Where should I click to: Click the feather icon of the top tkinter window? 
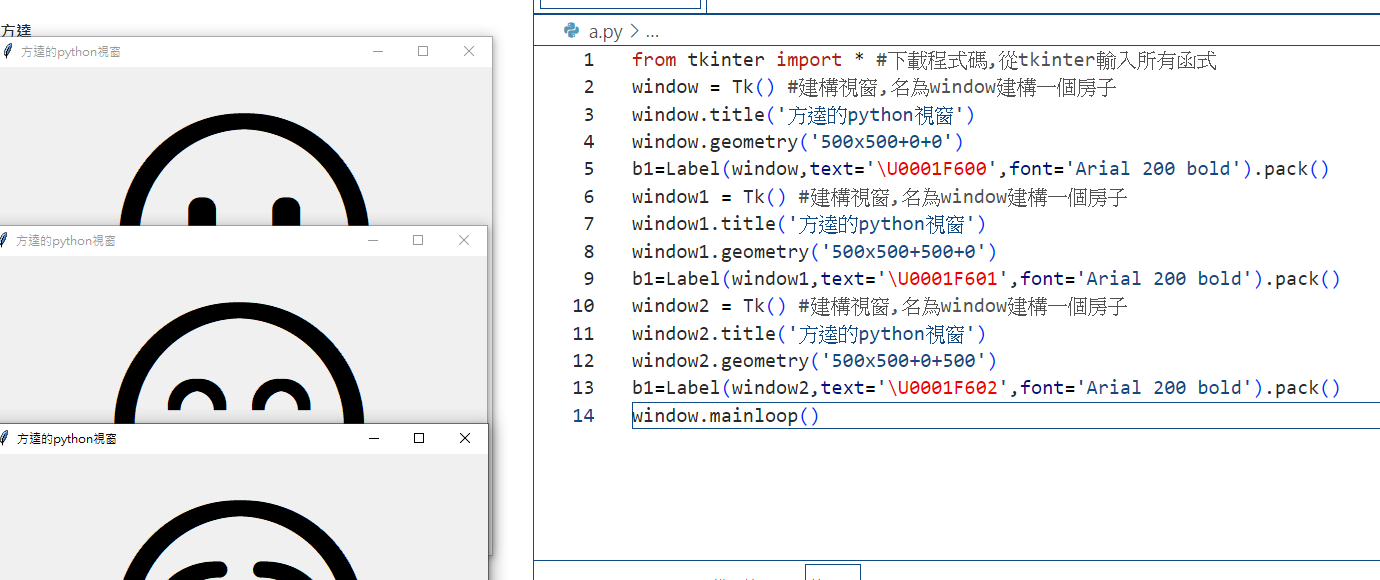click(7, 51)
